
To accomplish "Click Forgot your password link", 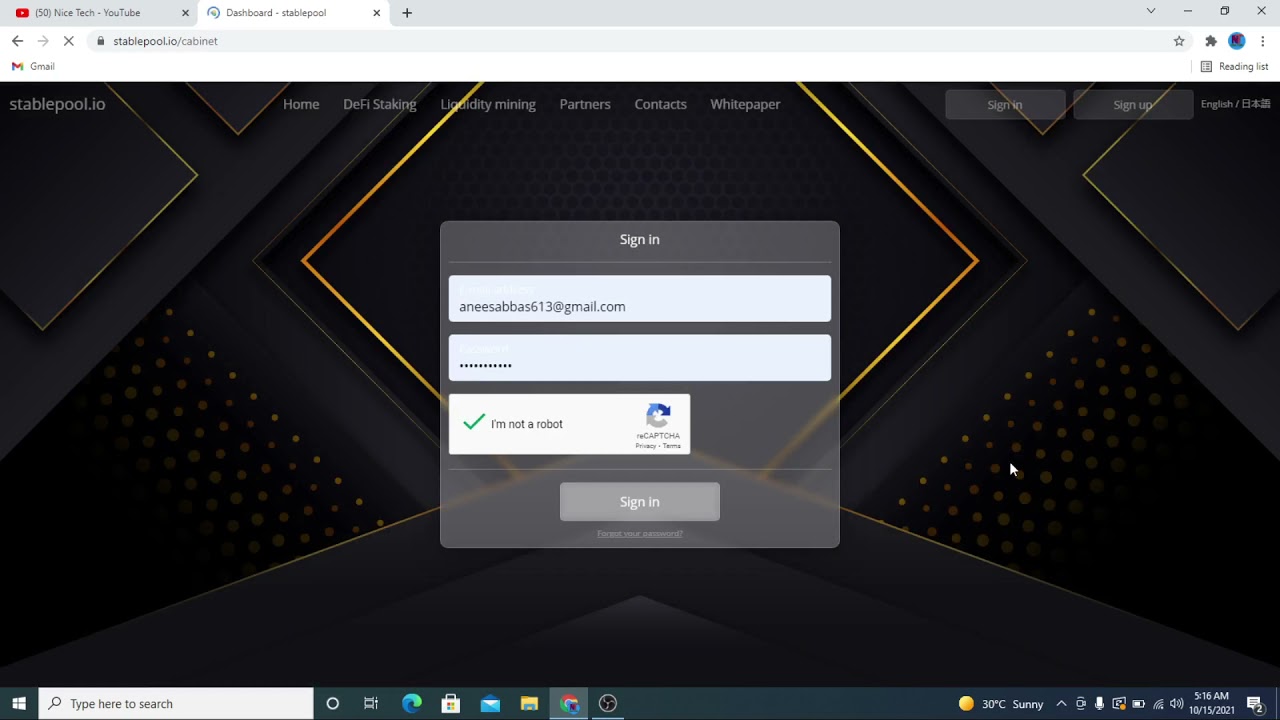I will click(640, 533).
